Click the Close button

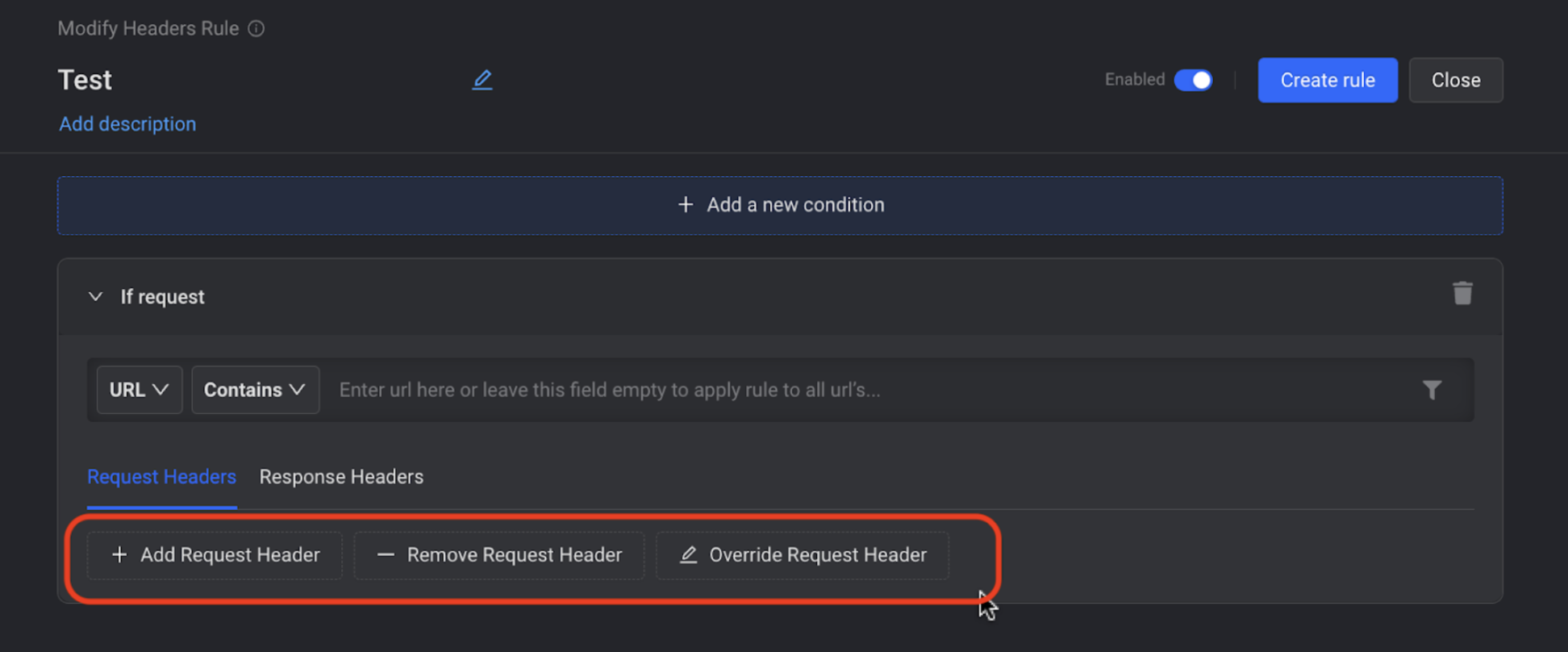coord(1456,80)
